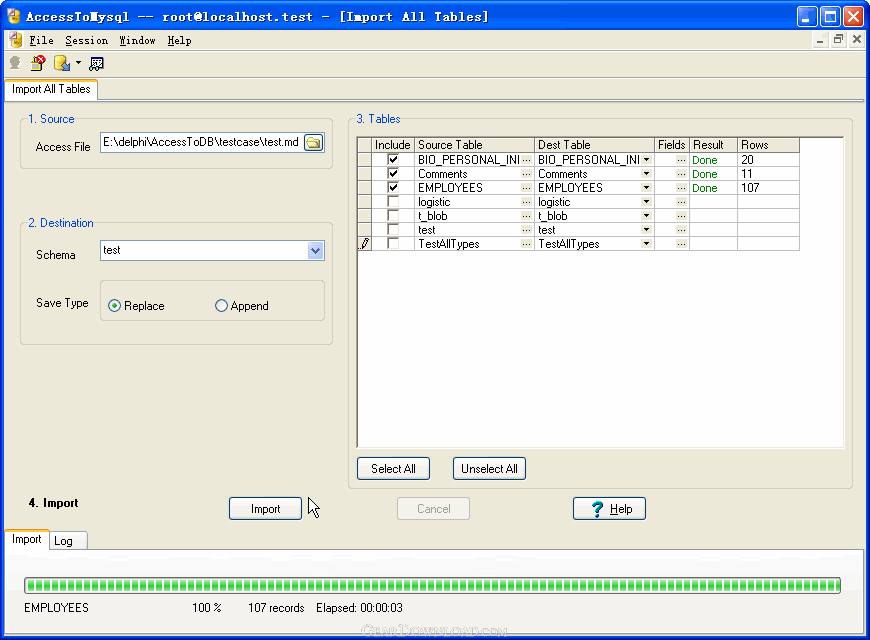
Task: Open Dest Table dropdown for EMPLOYEES
Action: click(646, 188)
